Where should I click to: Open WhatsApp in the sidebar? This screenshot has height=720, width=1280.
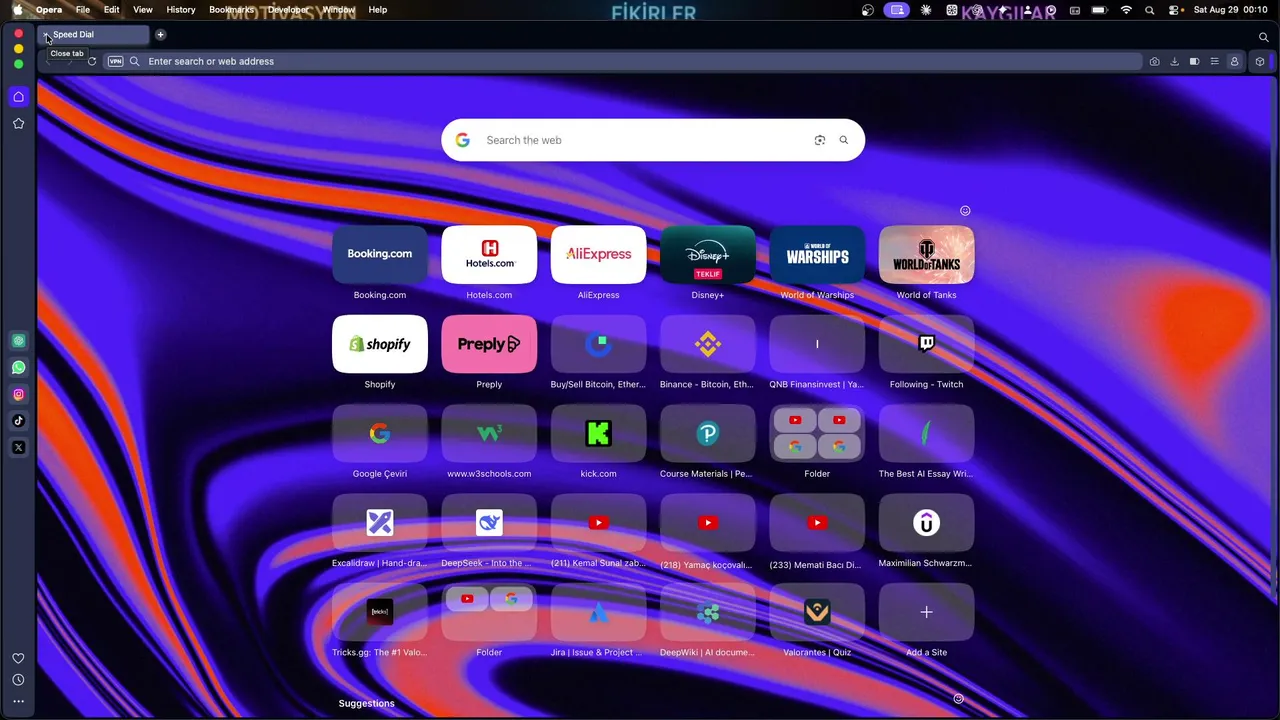(x=18, y=368)
